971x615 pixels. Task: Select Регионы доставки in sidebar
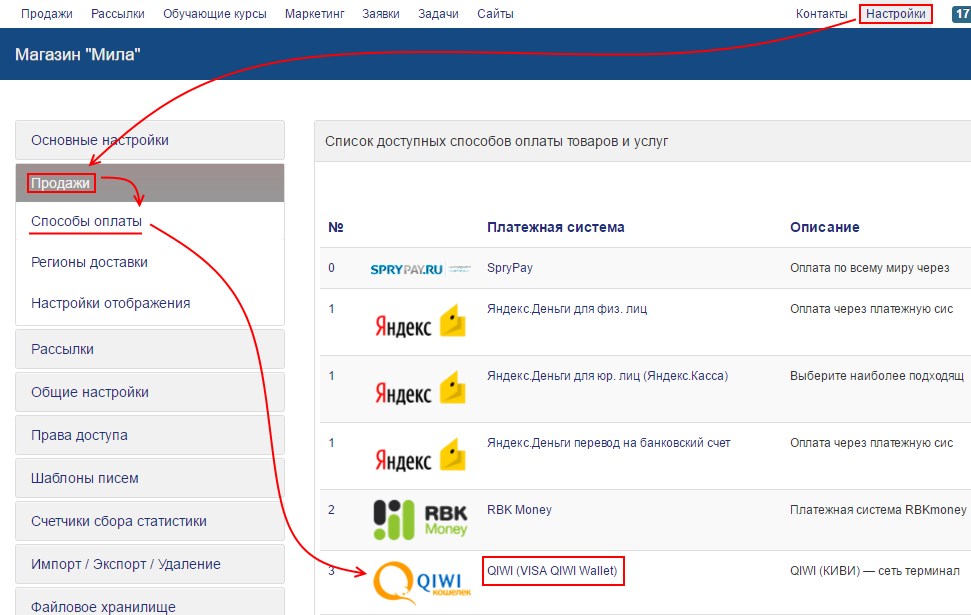pos(89,262)
